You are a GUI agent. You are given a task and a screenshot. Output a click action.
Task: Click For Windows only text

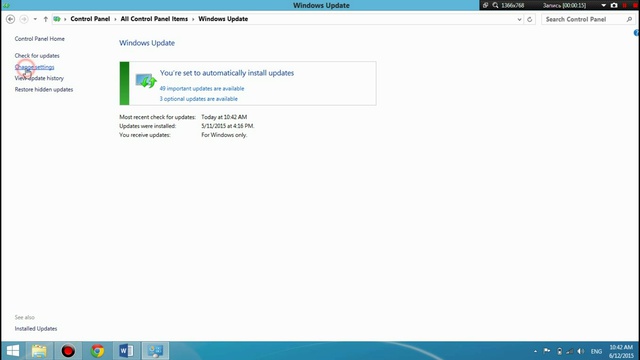pyautogui.click(x=224, y=135)
